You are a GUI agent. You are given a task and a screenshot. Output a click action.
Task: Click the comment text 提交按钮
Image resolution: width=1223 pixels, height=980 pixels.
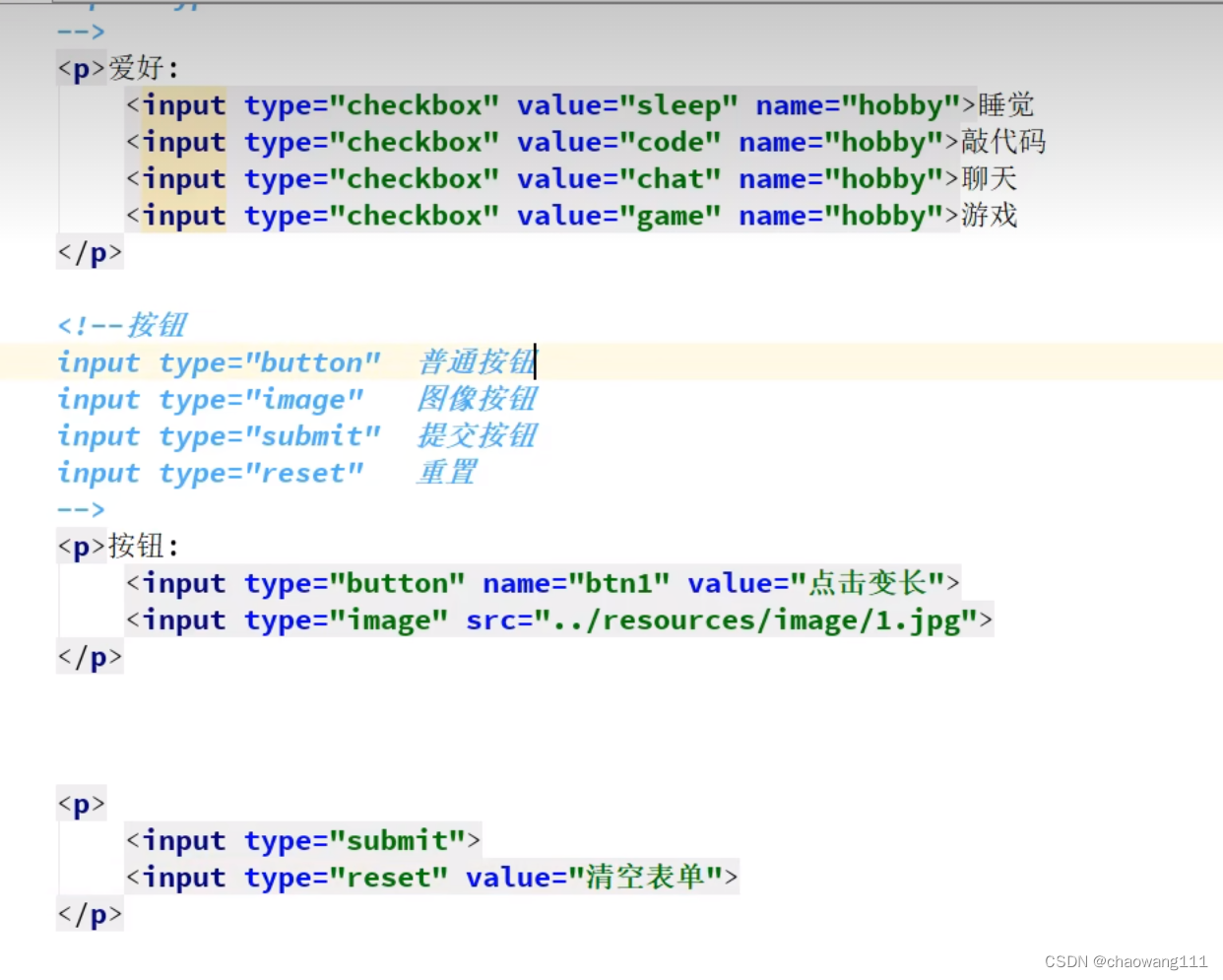[478, 435]
